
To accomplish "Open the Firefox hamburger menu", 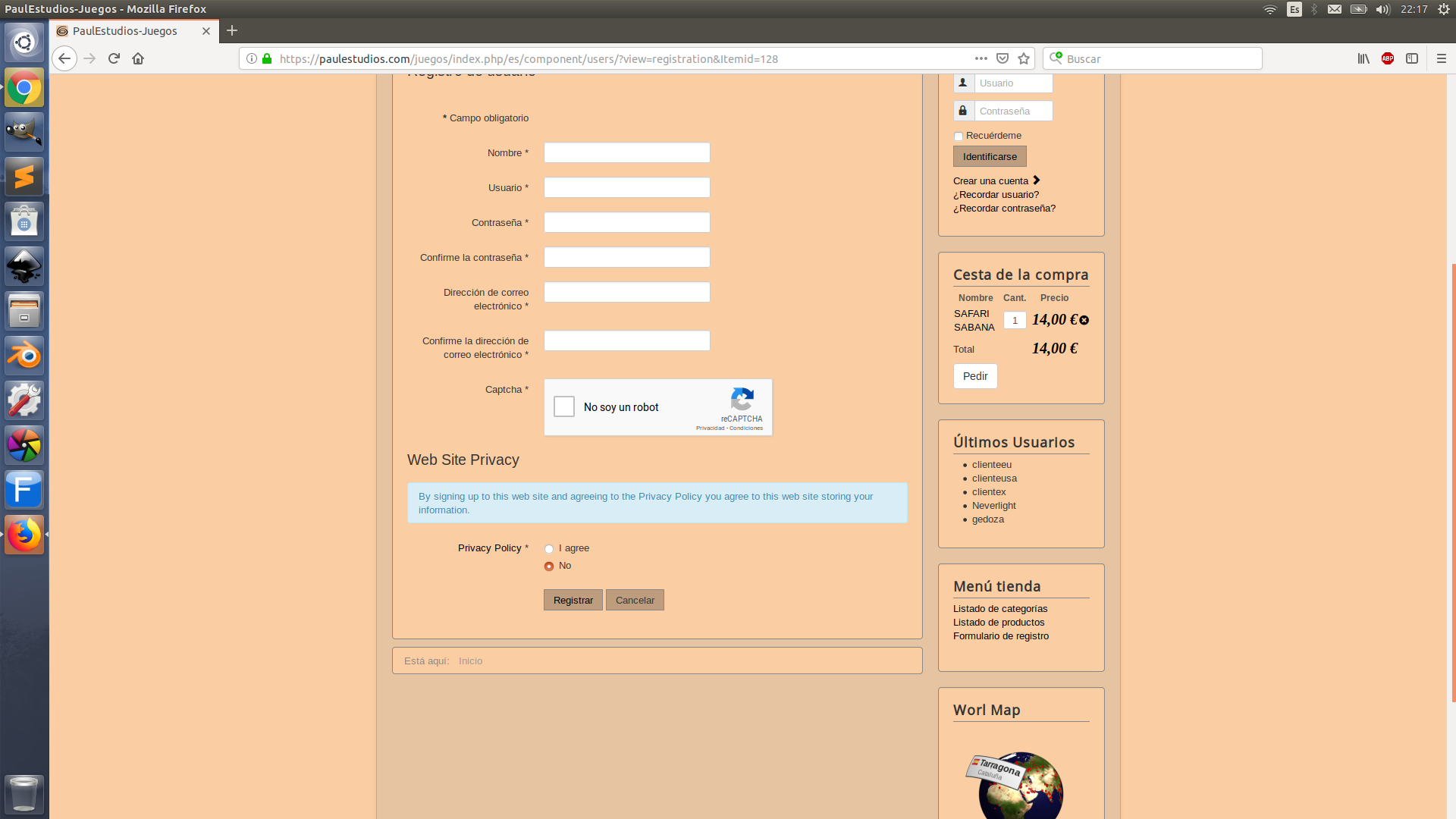I will (x=1442, y=58).
